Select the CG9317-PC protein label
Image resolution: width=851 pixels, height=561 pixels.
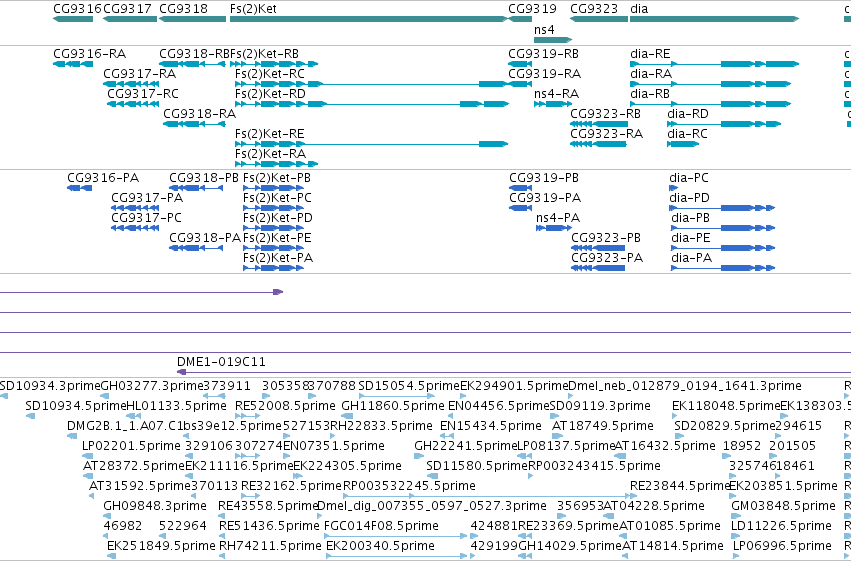[x=147, y=218]
